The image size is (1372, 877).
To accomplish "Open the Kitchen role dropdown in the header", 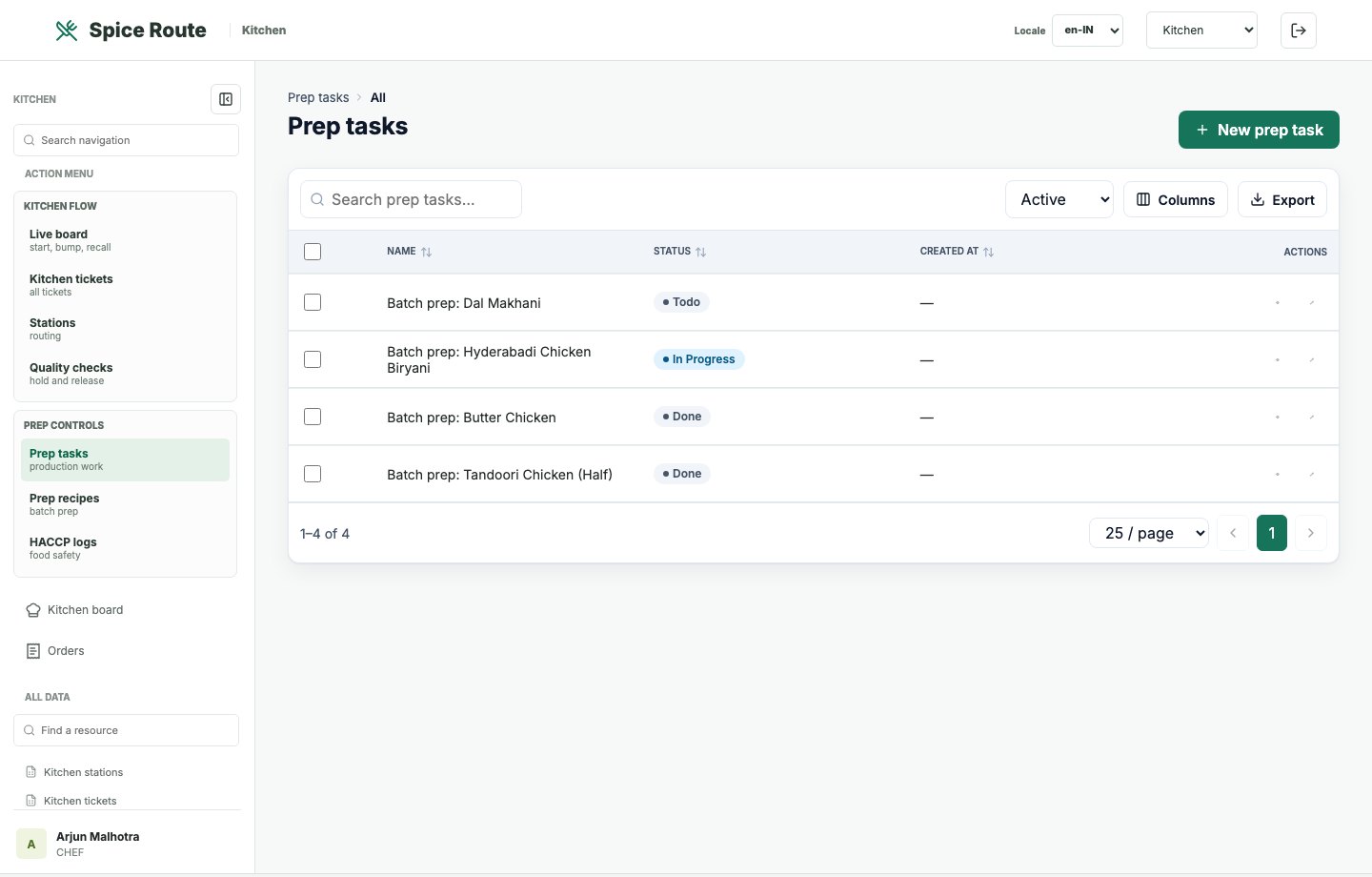I will click(1201, 31).
